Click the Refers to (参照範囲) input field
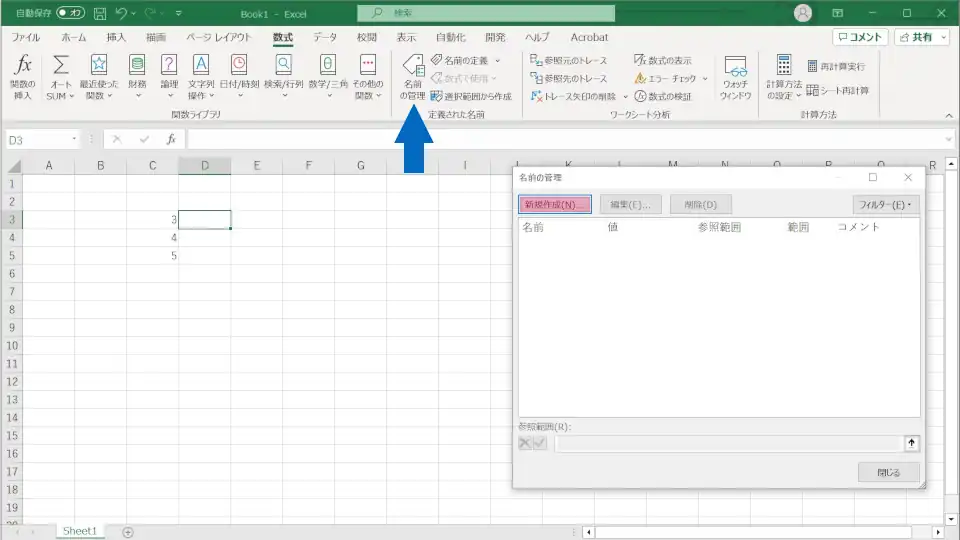960x540 pixels. click(x=729, y=443)
